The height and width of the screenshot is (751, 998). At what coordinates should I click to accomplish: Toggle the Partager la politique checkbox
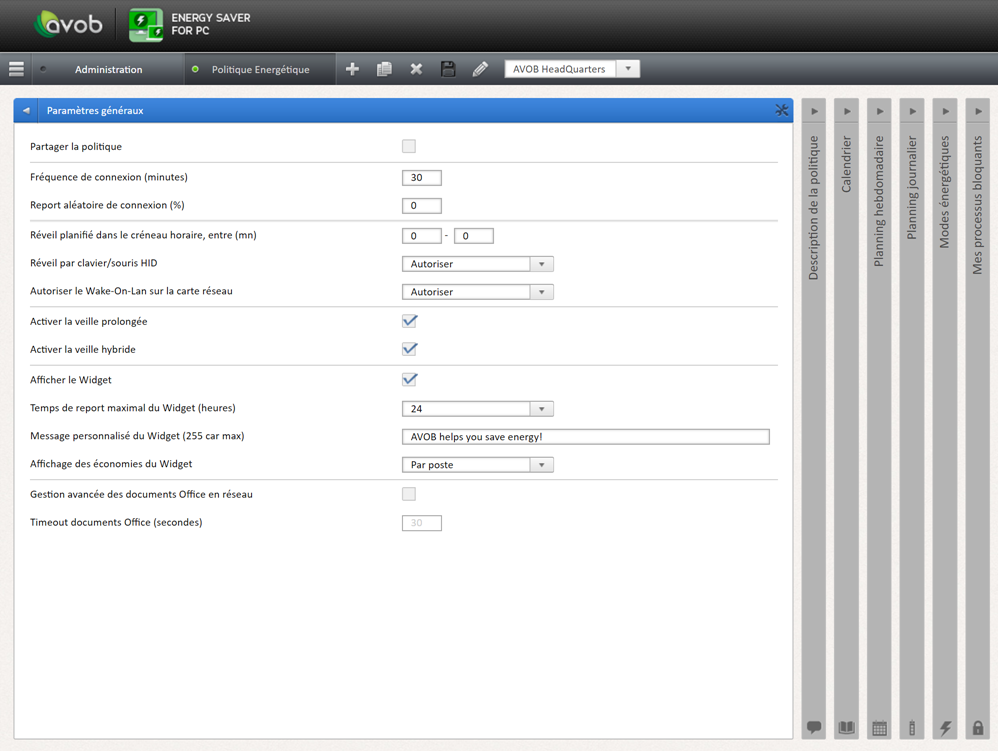(x=409, y=146)
